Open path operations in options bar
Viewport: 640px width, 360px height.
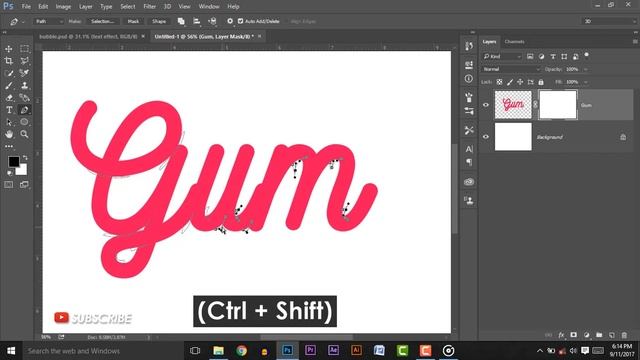(181, 21)
